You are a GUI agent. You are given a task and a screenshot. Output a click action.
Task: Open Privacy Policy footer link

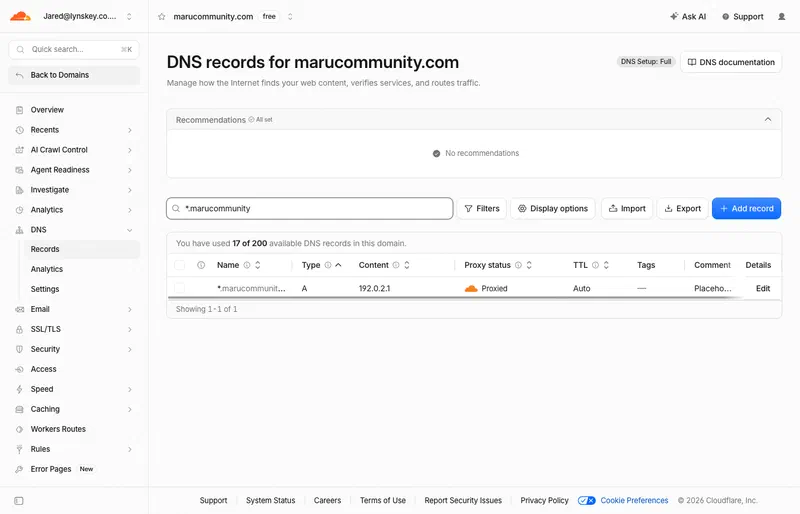coord(544,501)
